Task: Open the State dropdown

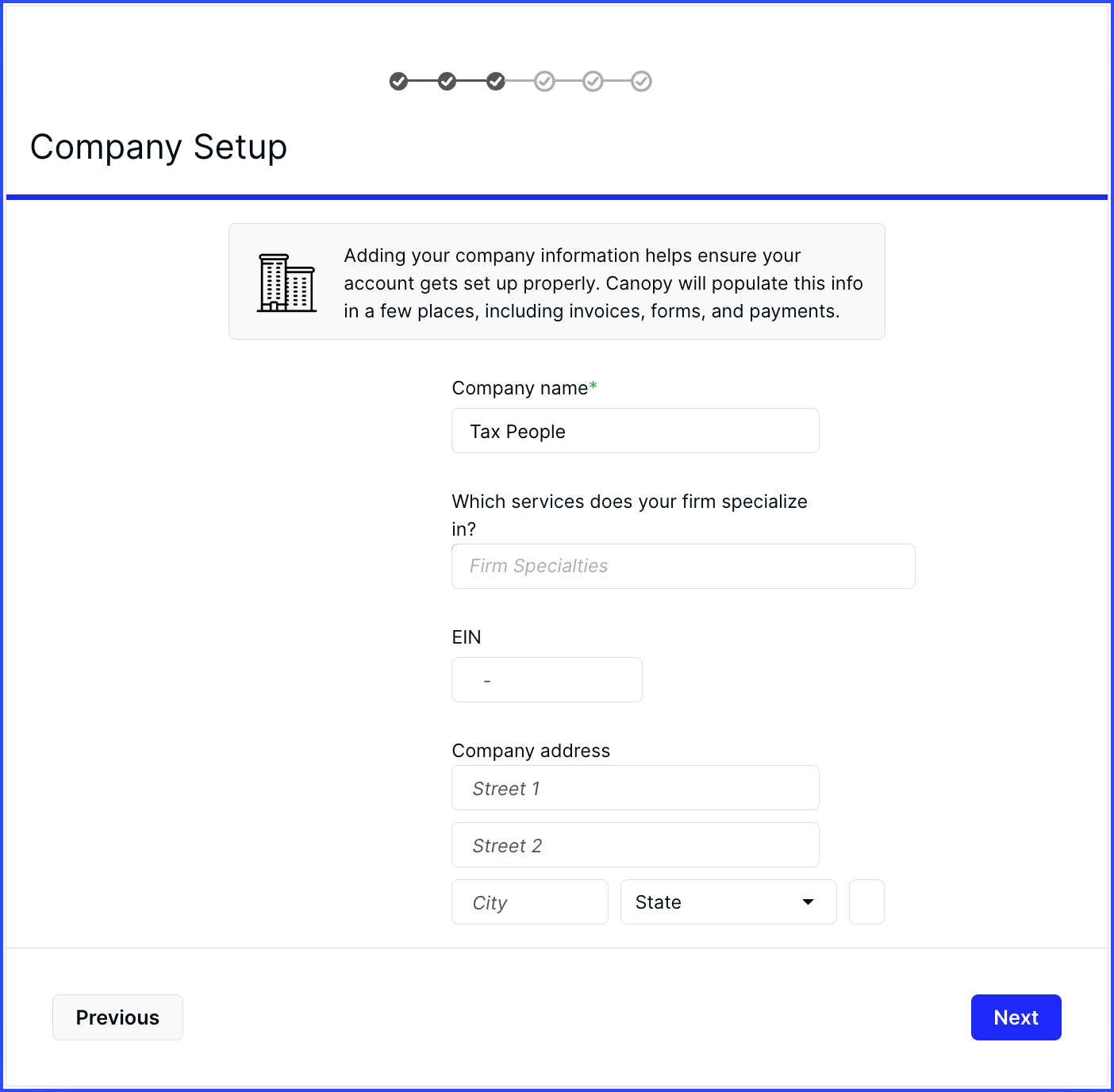Action: point(728,902)
